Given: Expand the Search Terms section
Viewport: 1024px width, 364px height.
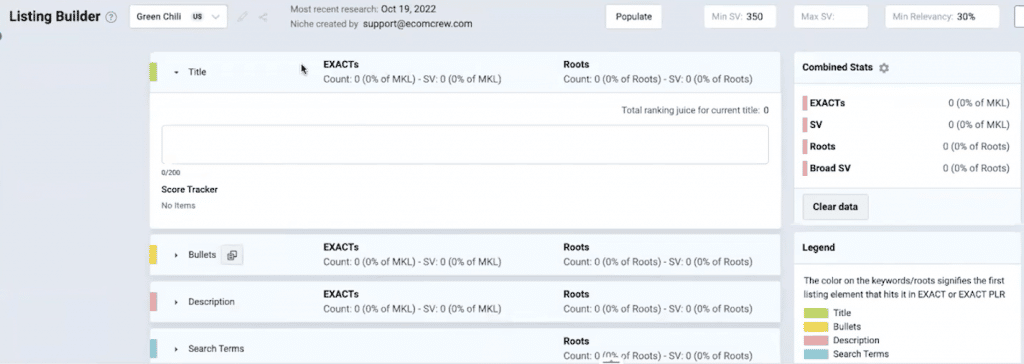Looking at the screenshot, I should point(176,350).
